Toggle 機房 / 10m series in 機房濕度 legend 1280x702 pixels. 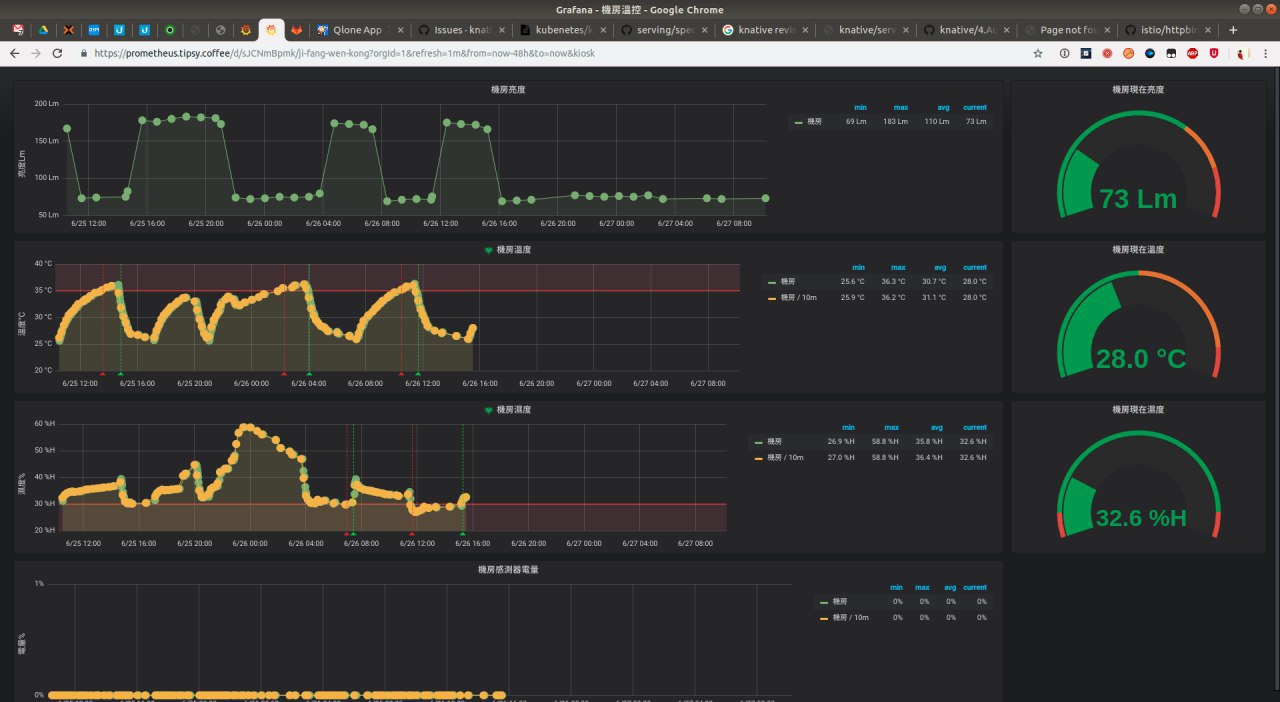point(783,457)
